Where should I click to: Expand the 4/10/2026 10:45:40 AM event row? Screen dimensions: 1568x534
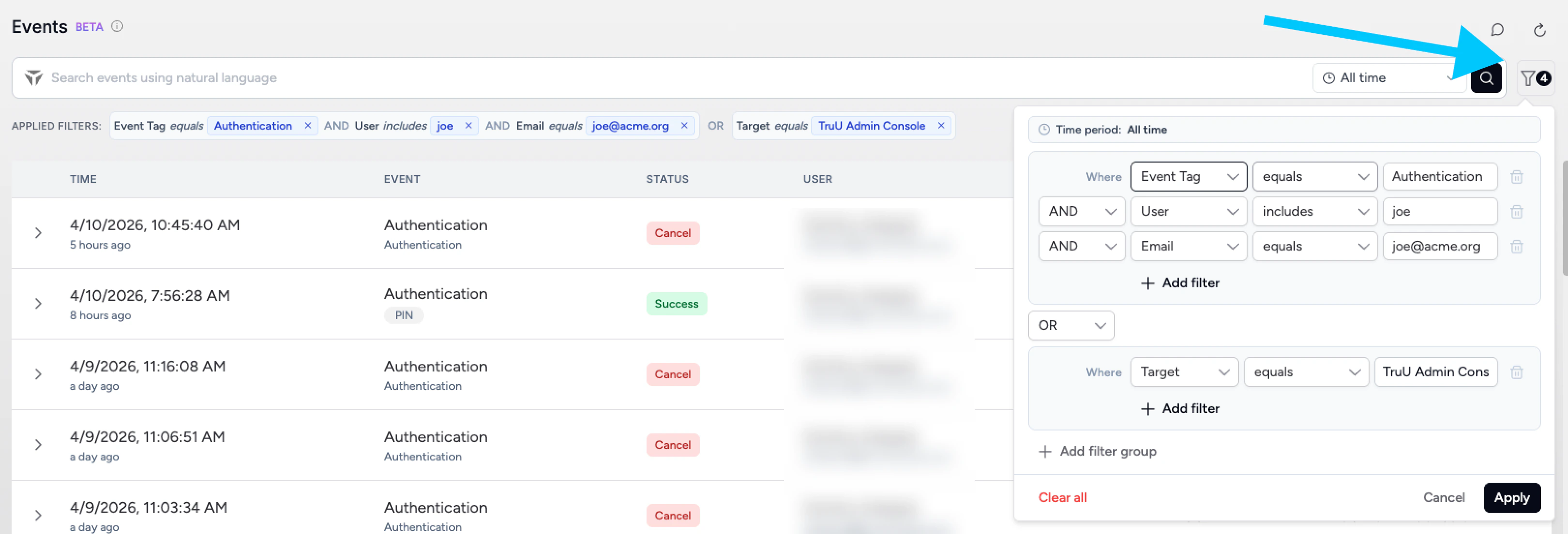pyautogui.click(x=38, y=233)
